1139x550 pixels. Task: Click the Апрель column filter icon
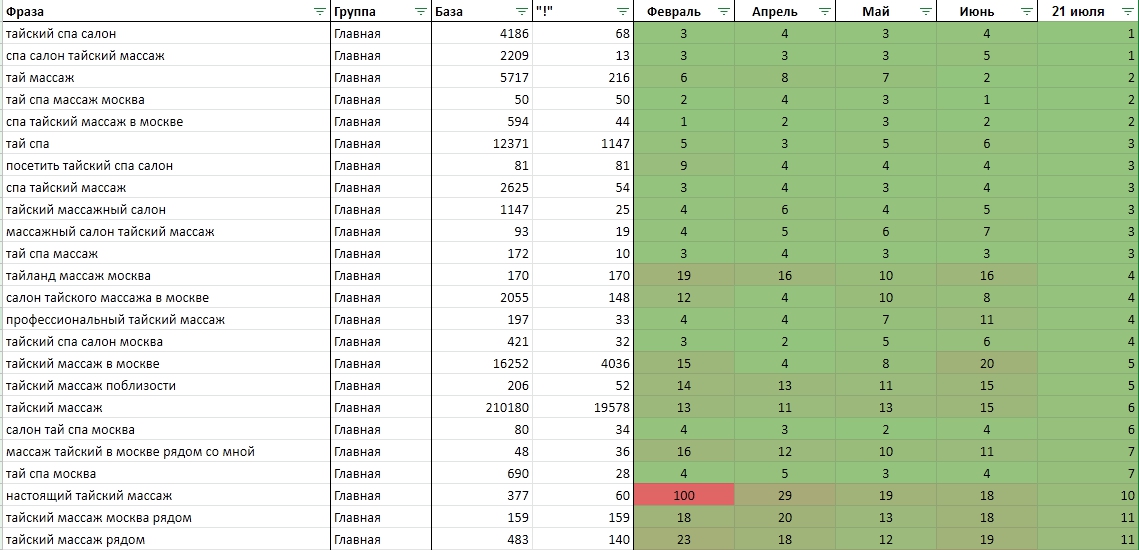click(824, 12)
